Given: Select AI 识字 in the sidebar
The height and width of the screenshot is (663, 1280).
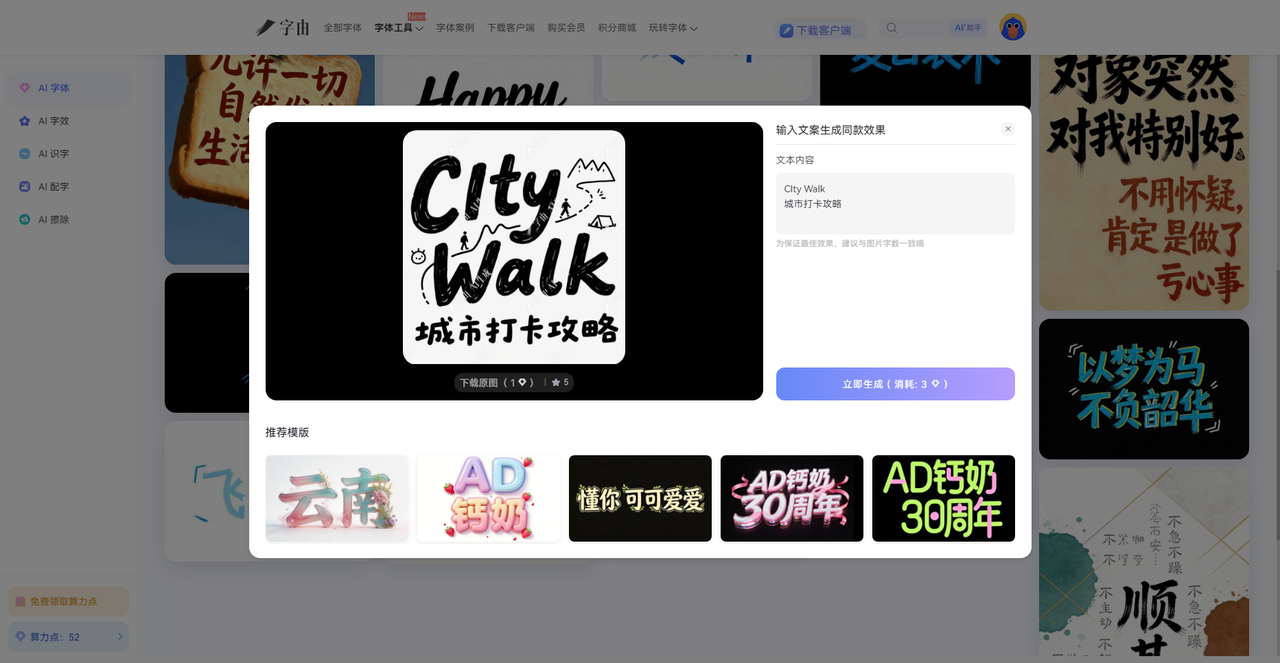Looking at the screenshot, I should coord(54,154).
